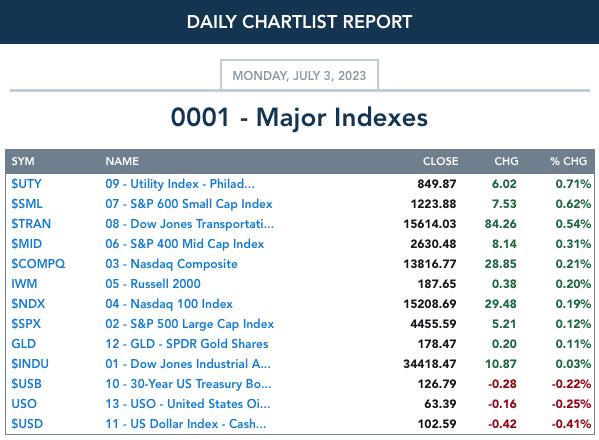Open 10 - 30-Year US Treasury Bond chart

(188, 384)
